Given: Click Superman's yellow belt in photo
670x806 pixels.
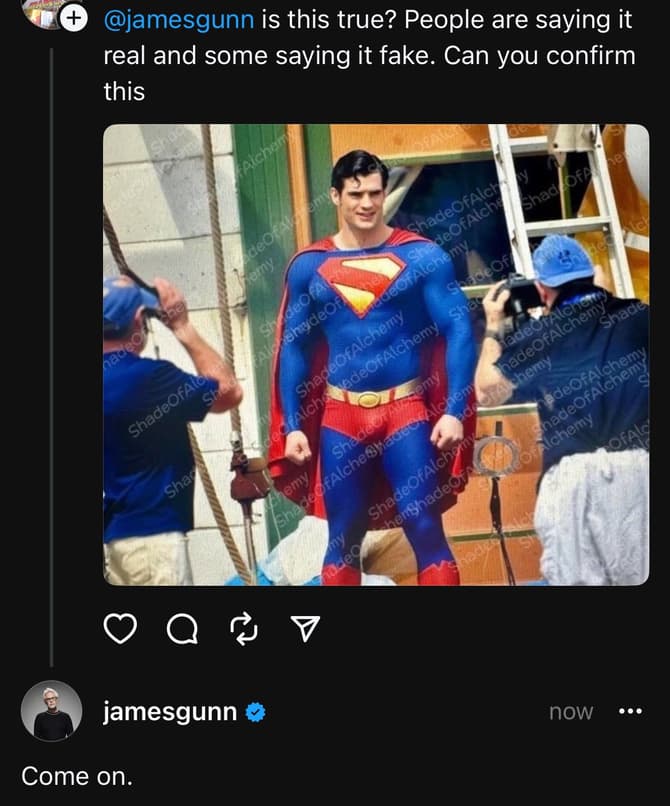Looking at the screenshot, I should [372, 396].
